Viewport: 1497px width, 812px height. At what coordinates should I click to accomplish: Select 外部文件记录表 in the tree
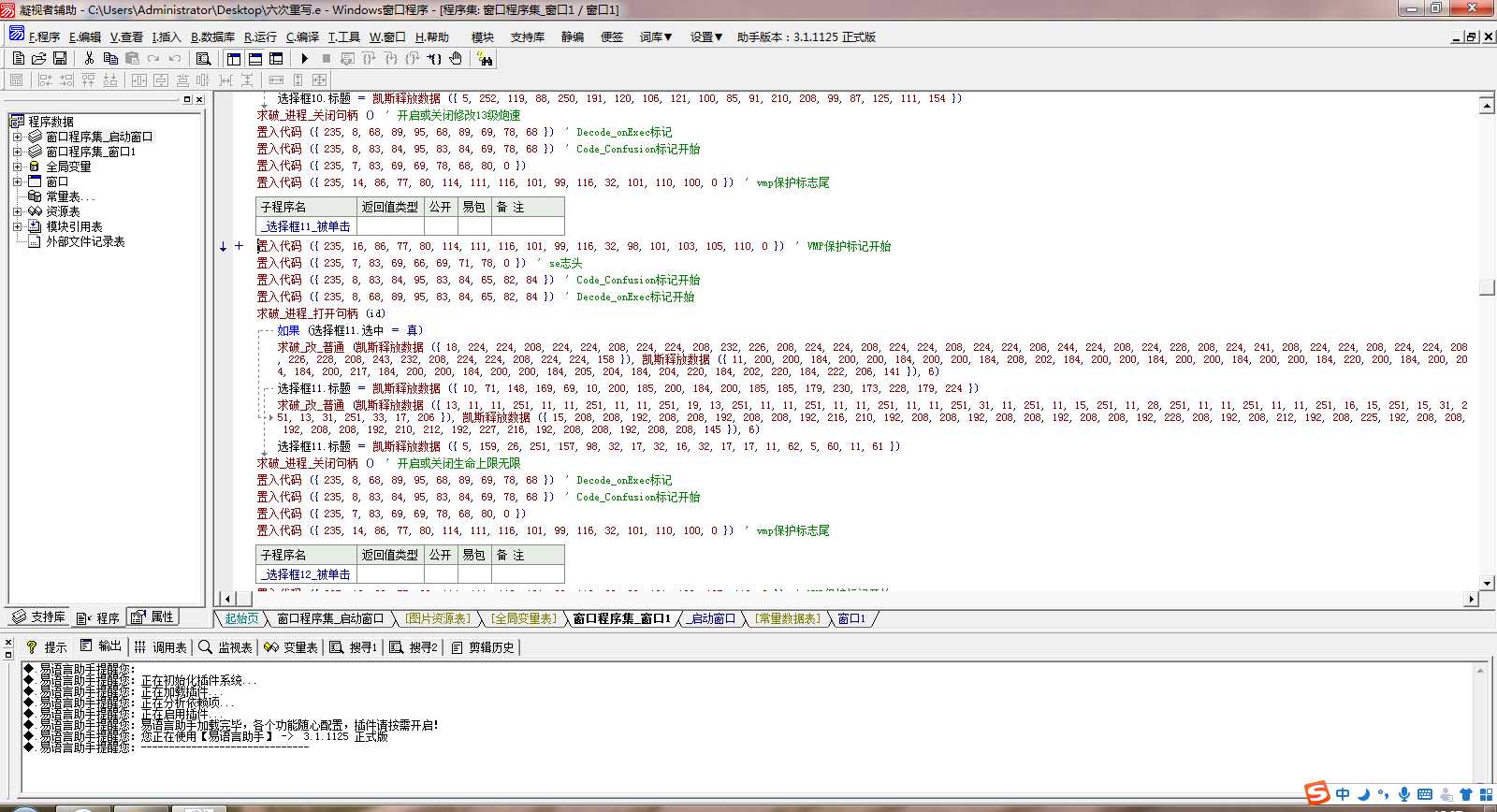pyautogui.click(x=85, y=241)
